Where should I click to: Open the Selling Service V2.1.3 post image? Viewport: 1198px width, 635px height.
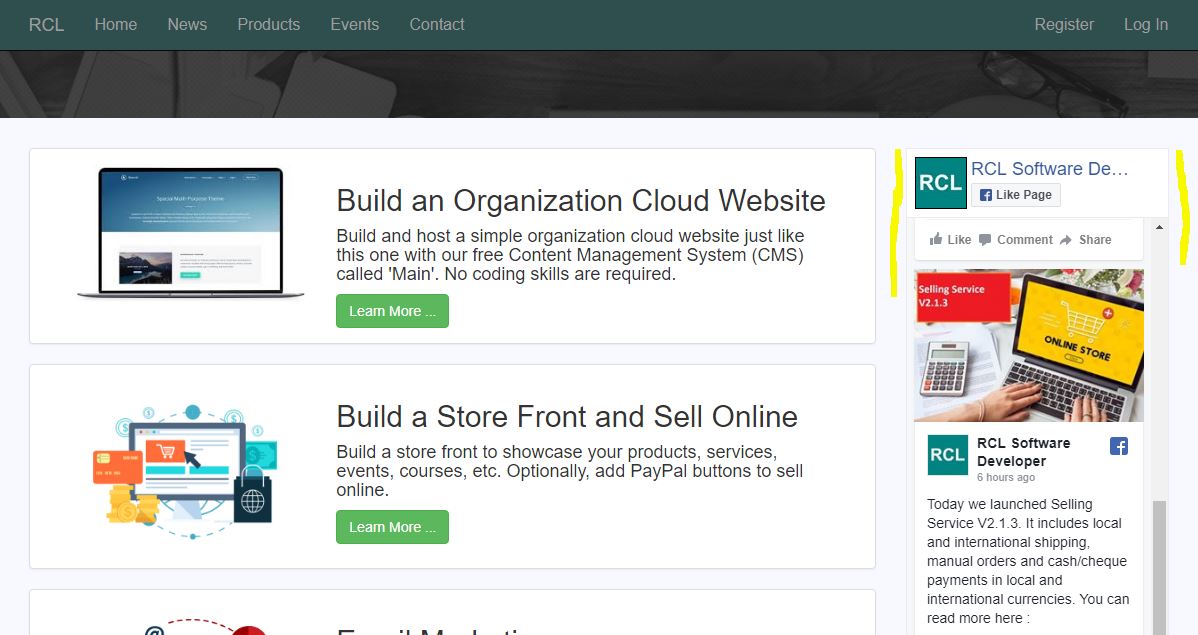coord(1029,345)
